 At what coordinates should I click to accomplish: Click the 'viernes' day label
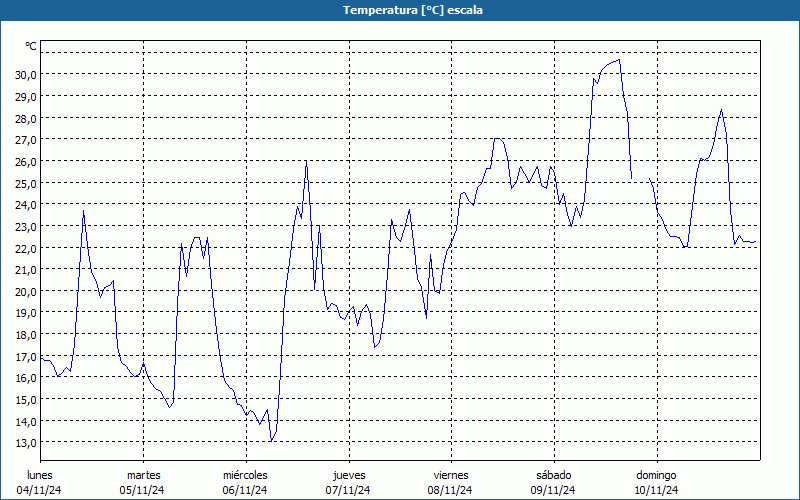pos(451,476)
